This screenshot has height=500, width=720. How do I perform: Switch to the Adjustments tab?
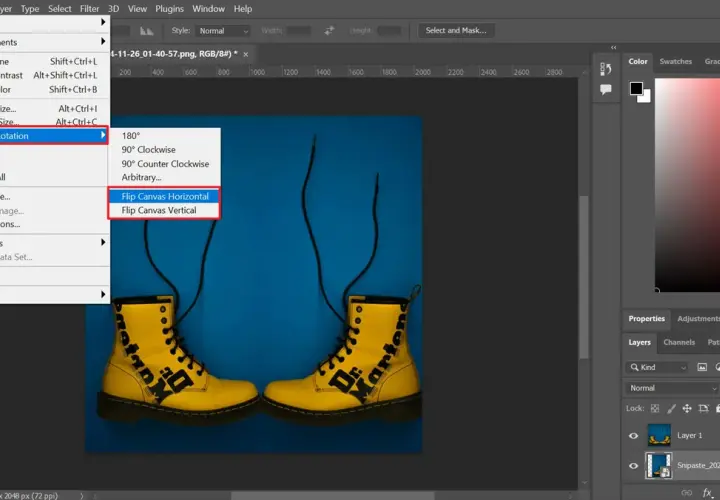point(698,319)
